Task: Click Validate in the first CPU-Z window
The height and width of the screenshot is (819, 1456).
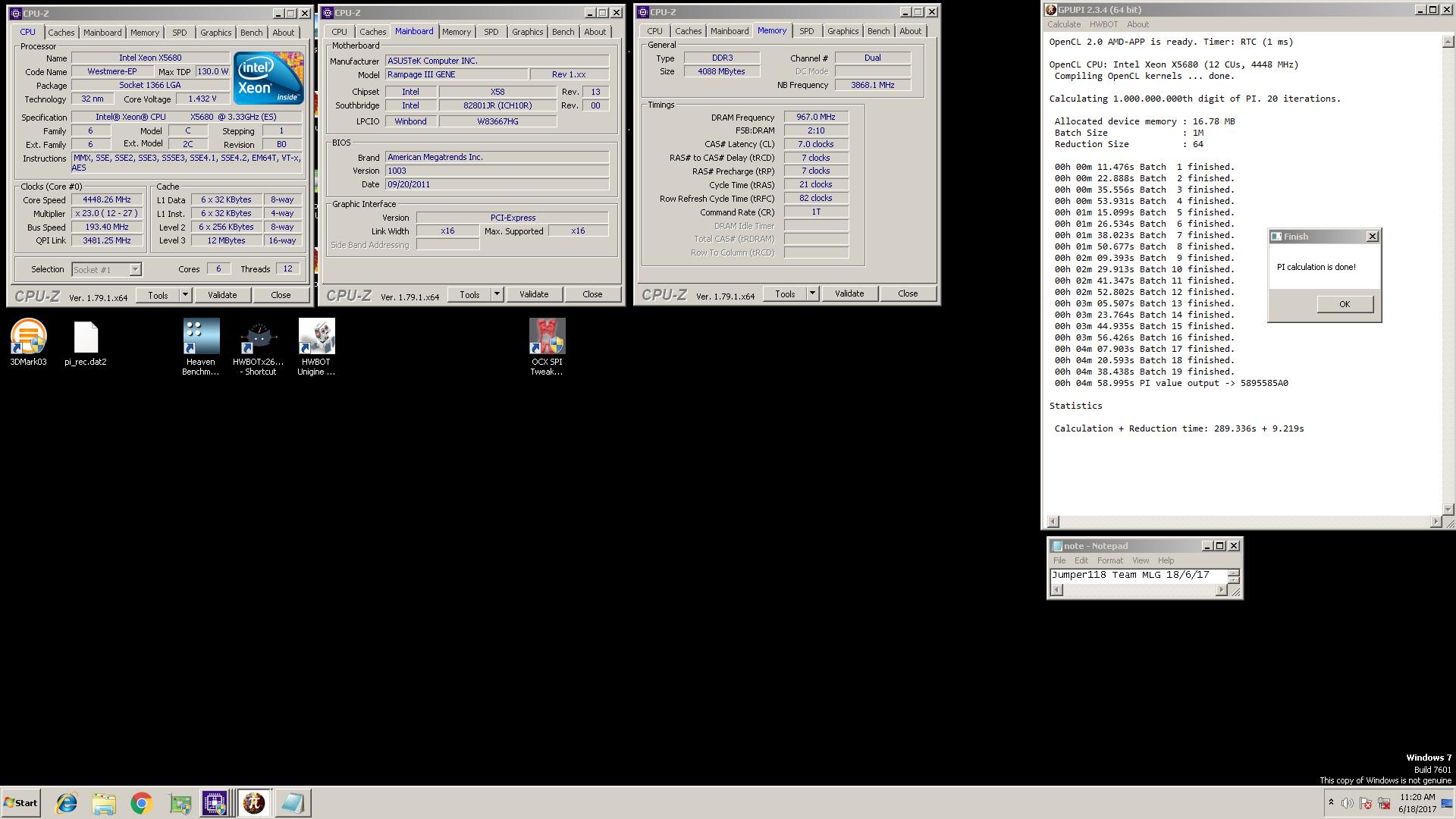Action: 222,295
